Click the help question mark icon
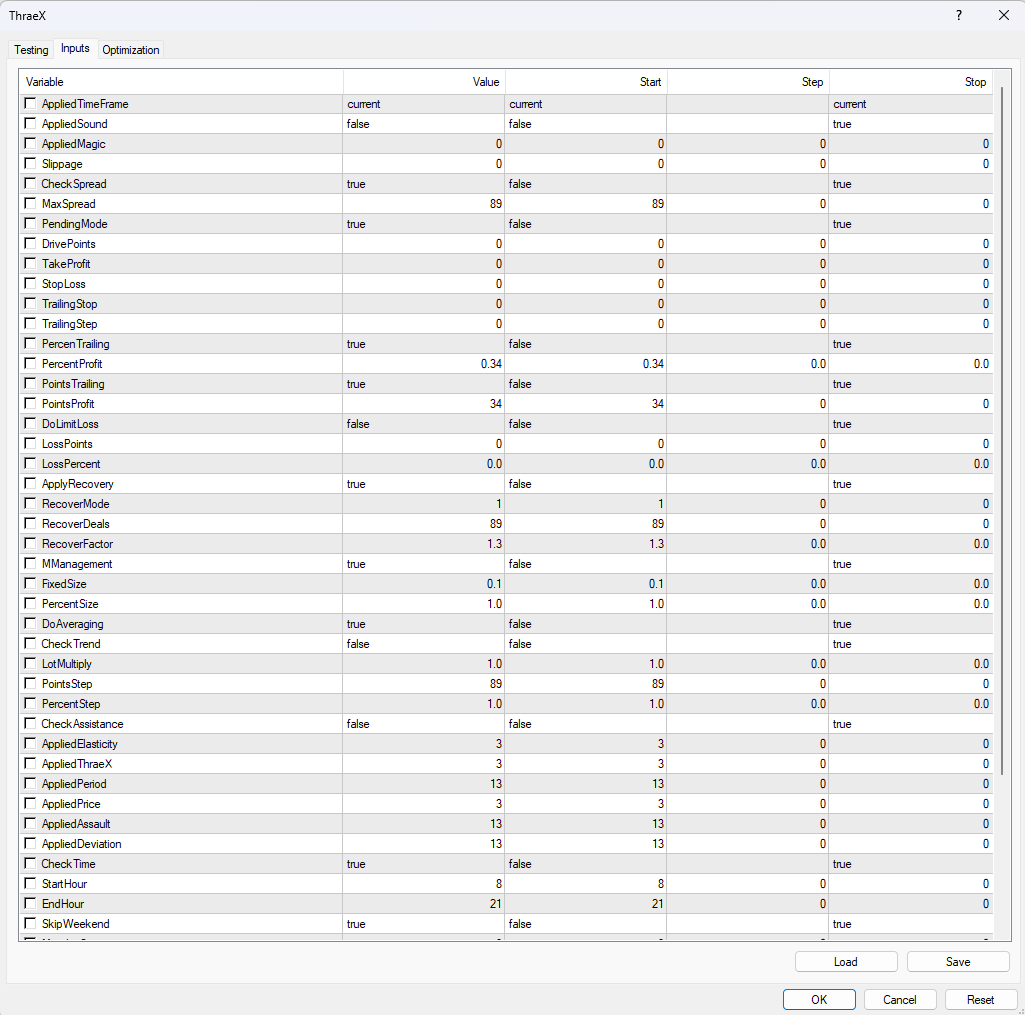This screenshot has height=1015, width=1025. (958, 15)
